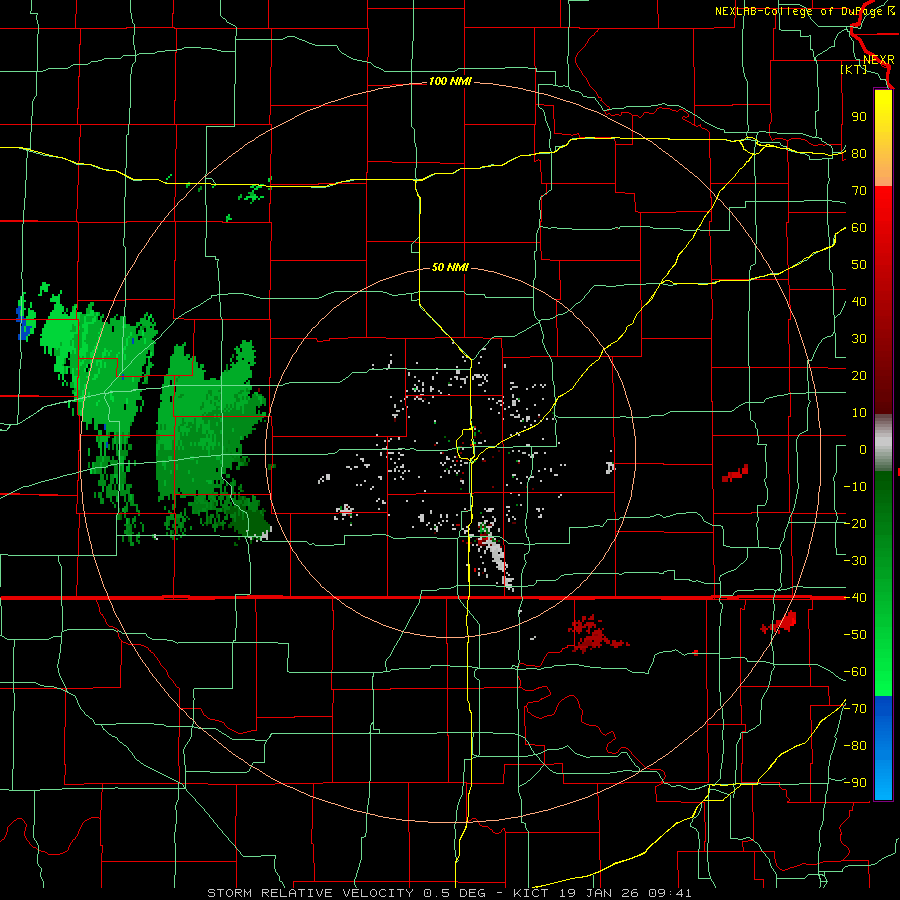
Task: Click the [KT] units label above scale
Action: [853, 69]
